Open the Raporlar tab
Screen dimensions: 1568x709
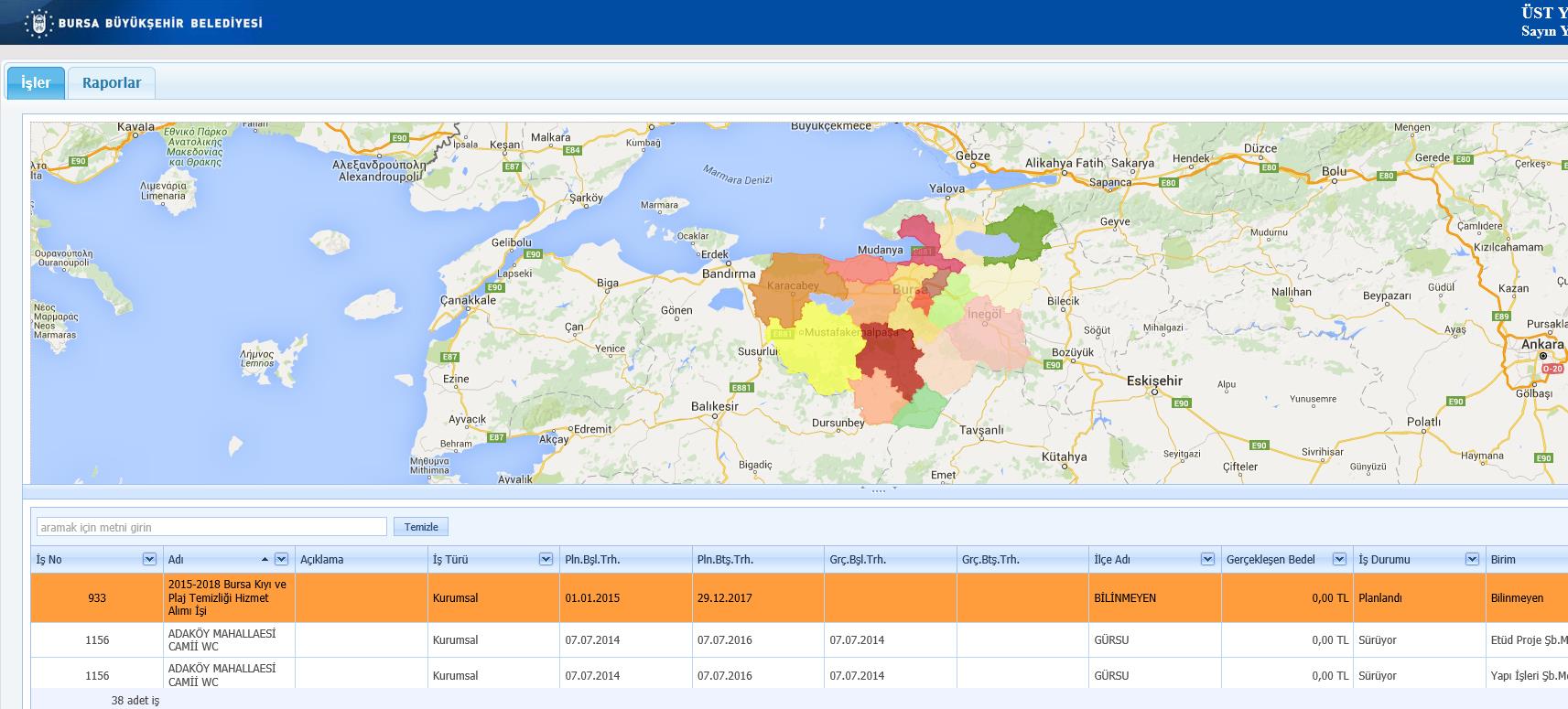coord(112,82)
